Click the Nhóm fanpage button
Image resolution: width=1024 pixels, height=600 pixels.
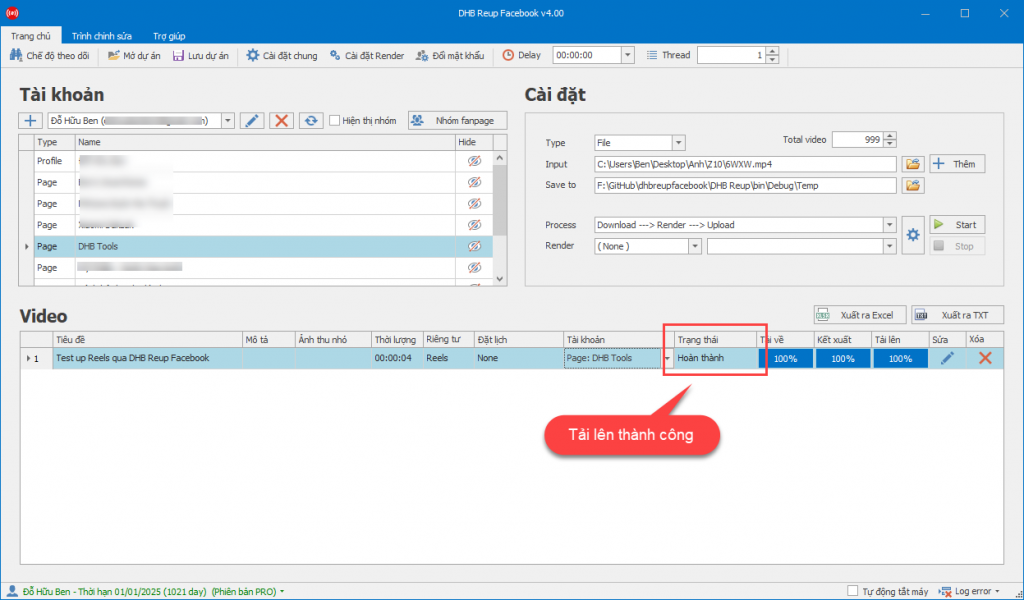(458, 121)
